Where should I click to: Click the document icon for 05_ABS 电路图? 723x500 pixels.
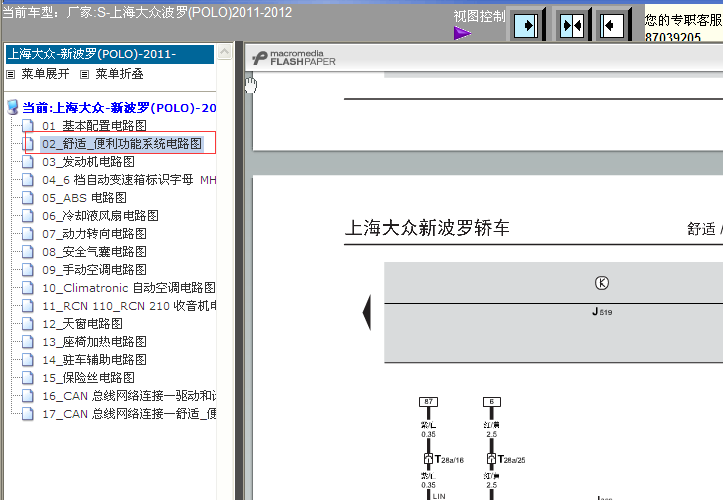click(28, 197)
